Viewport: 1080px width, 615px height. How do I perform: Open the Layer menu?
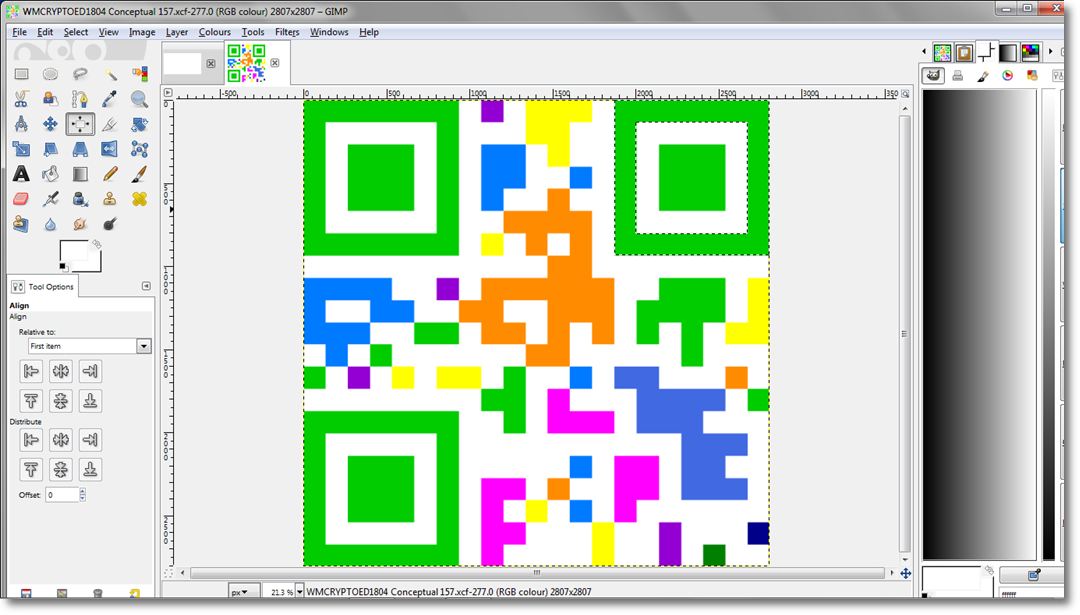[176, 32]
